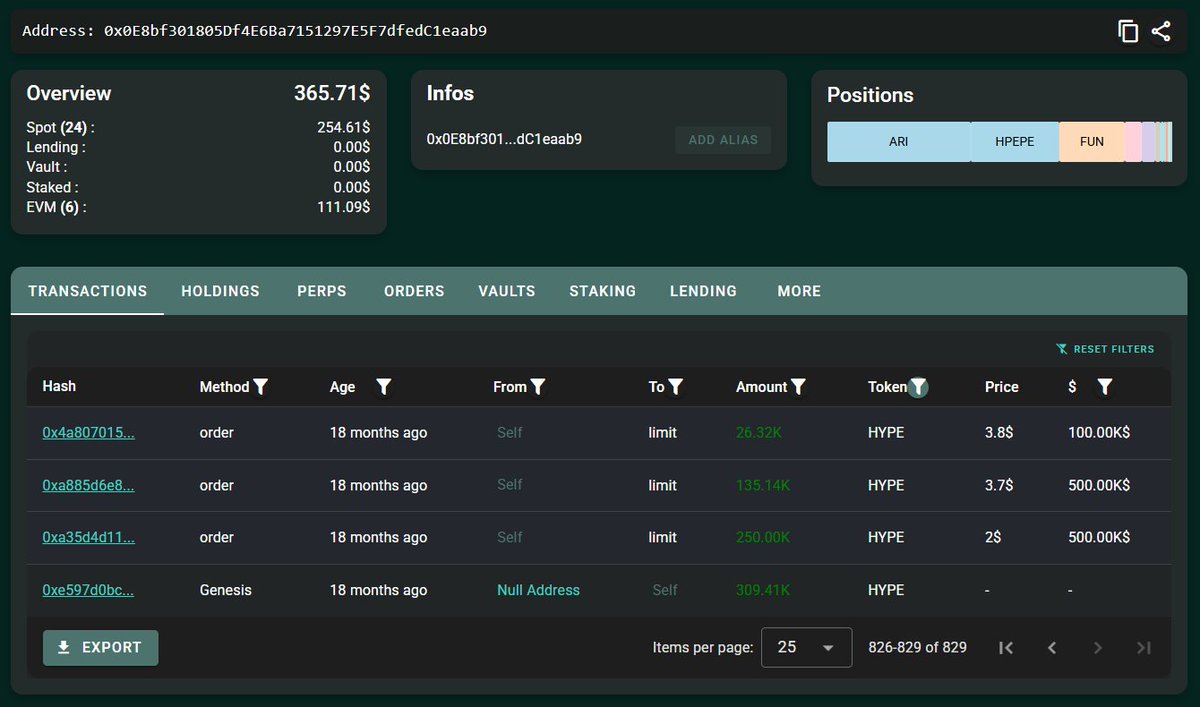Jump to last page
Image resolution: width=1200 pixels, height=707 pixels.
click(x=1144, y=648)
